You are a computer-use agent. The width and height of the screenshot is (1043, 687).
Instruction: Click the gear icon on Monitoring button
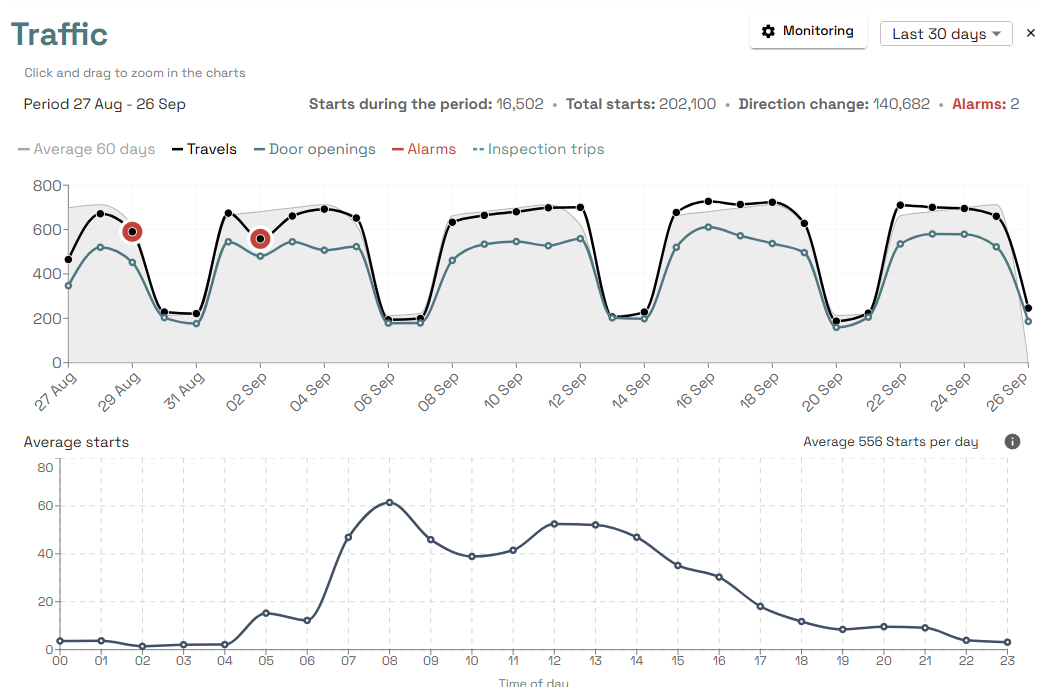768,31
